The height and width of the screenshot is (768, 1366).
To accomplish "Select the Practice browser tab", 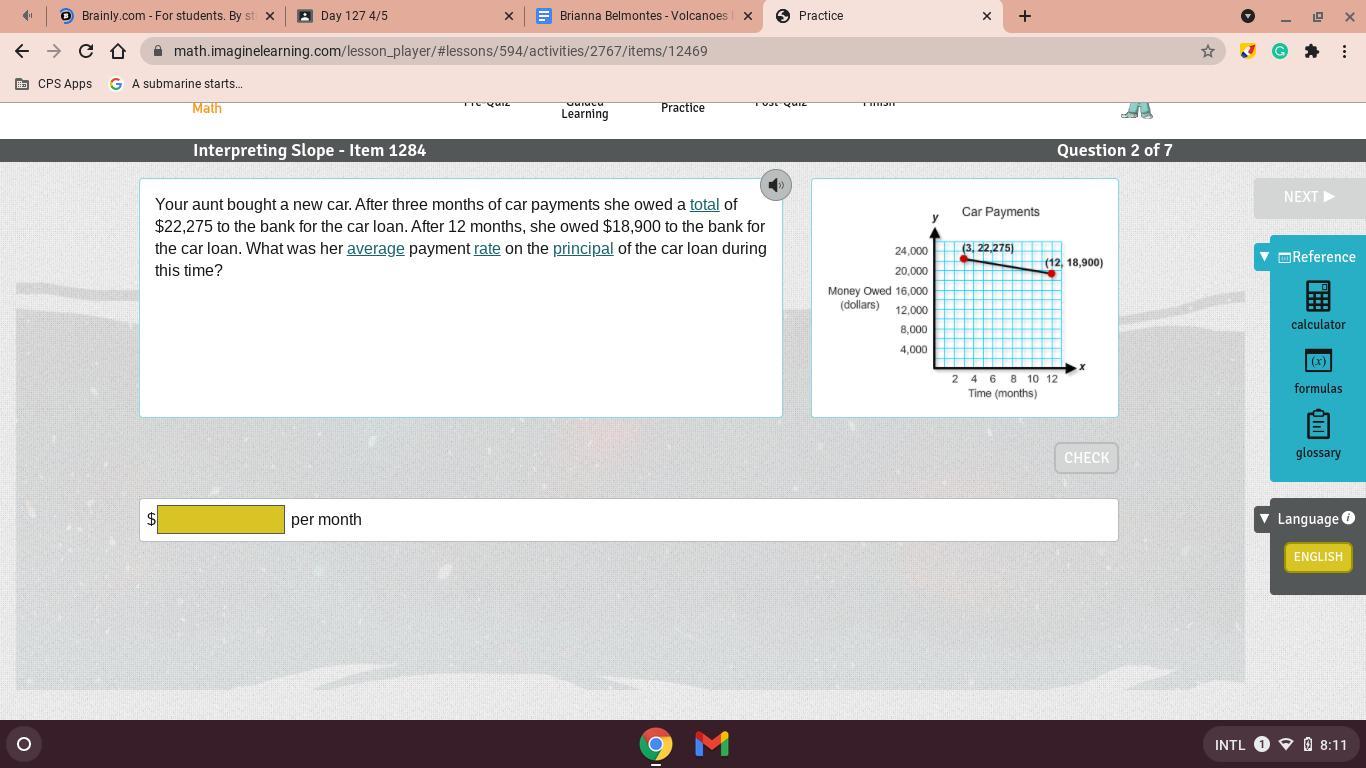I will (x=883, y=16).
